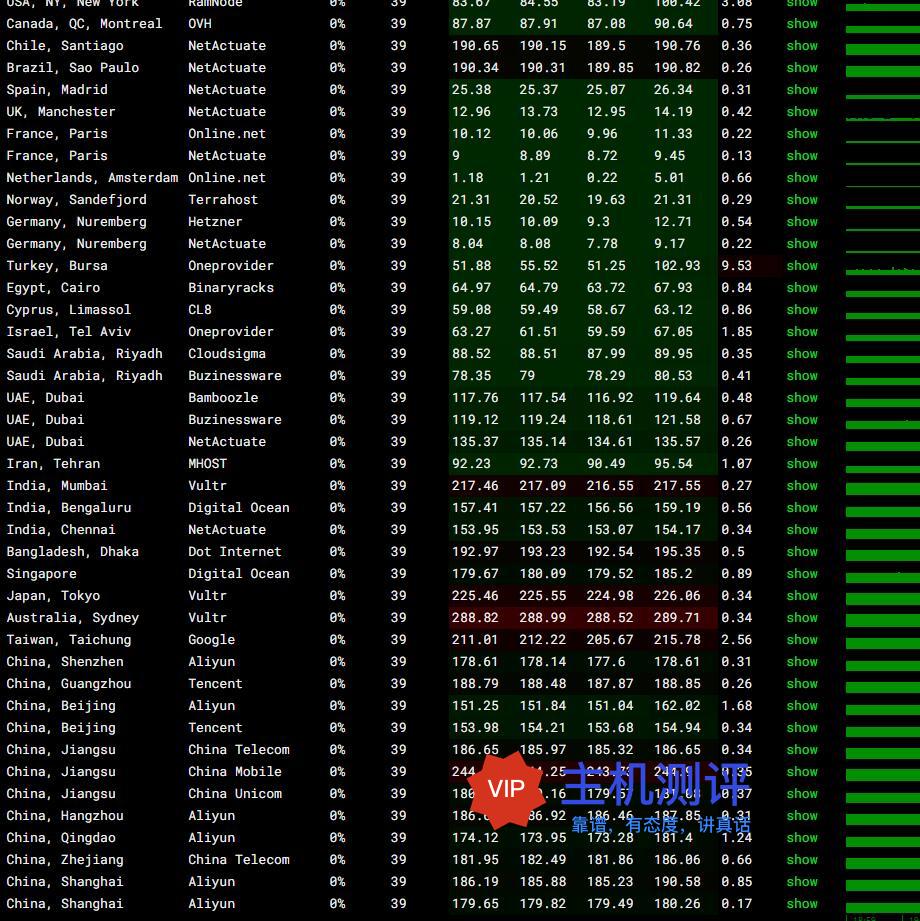Screen dimensions: 920x921
Task: Click 'show' for China, Shenzhen row
Action: coord(802,662)
